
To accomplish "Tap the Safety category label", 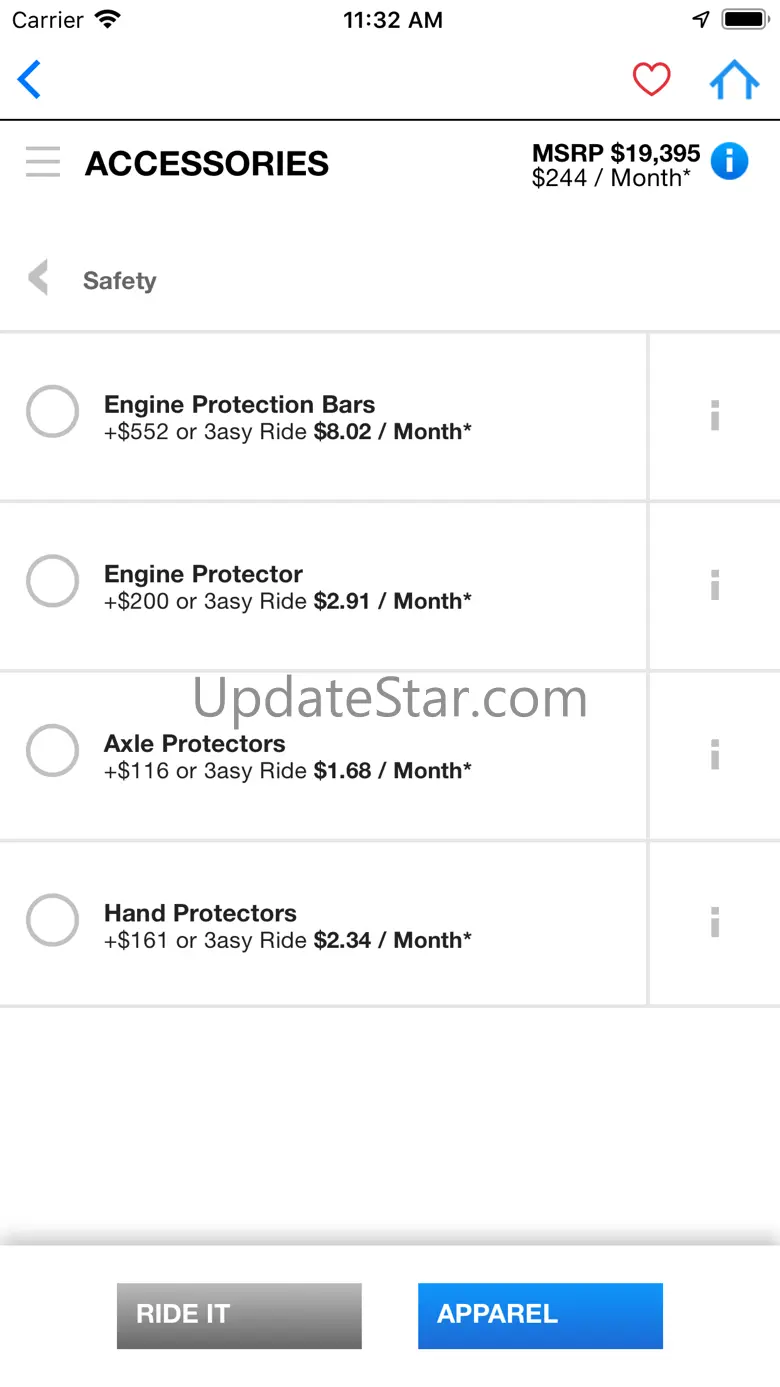I will click(119, 281).
